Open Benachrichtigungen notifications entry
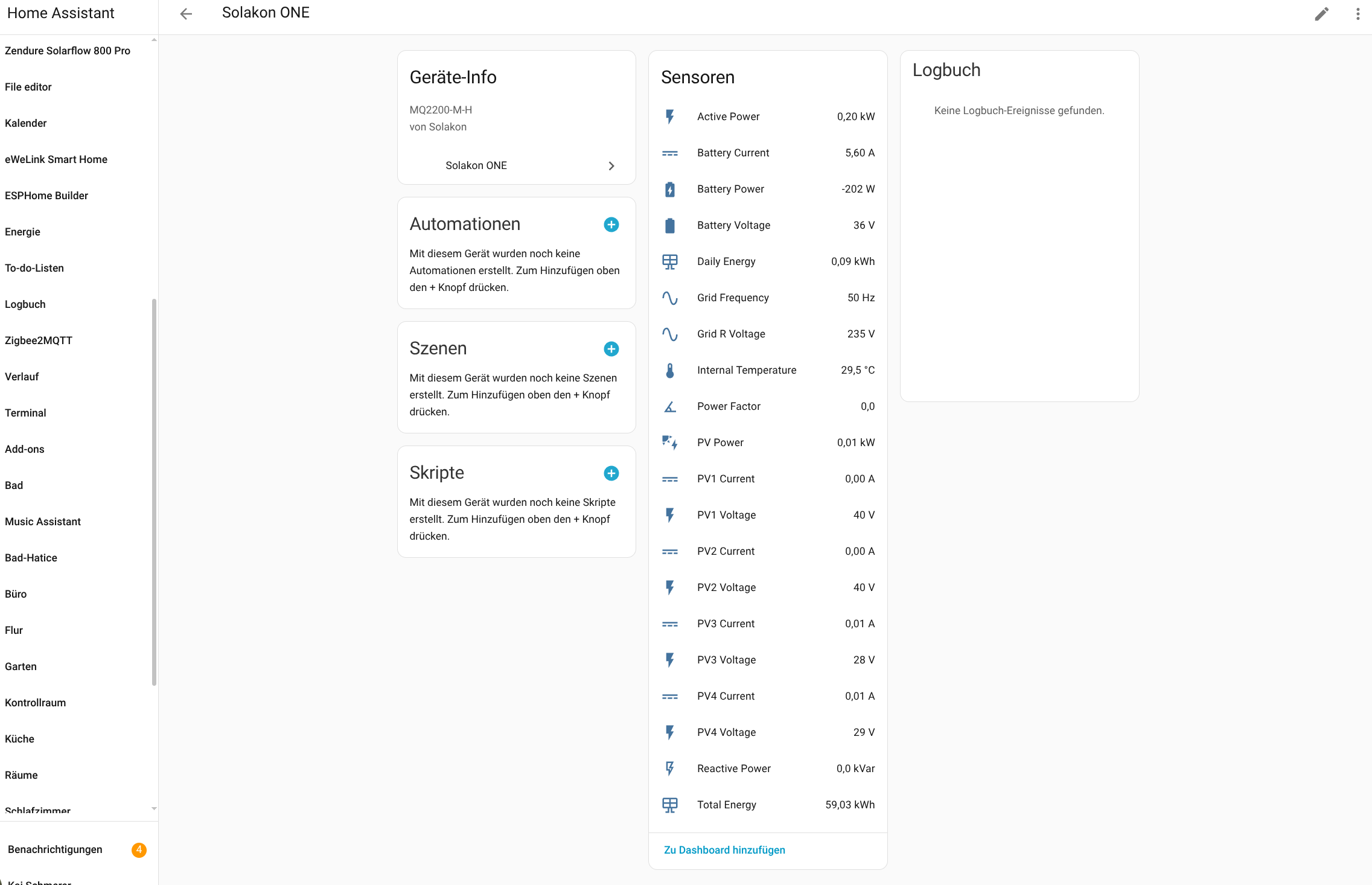Viewport: 1372px width, 885px height. 77,849
